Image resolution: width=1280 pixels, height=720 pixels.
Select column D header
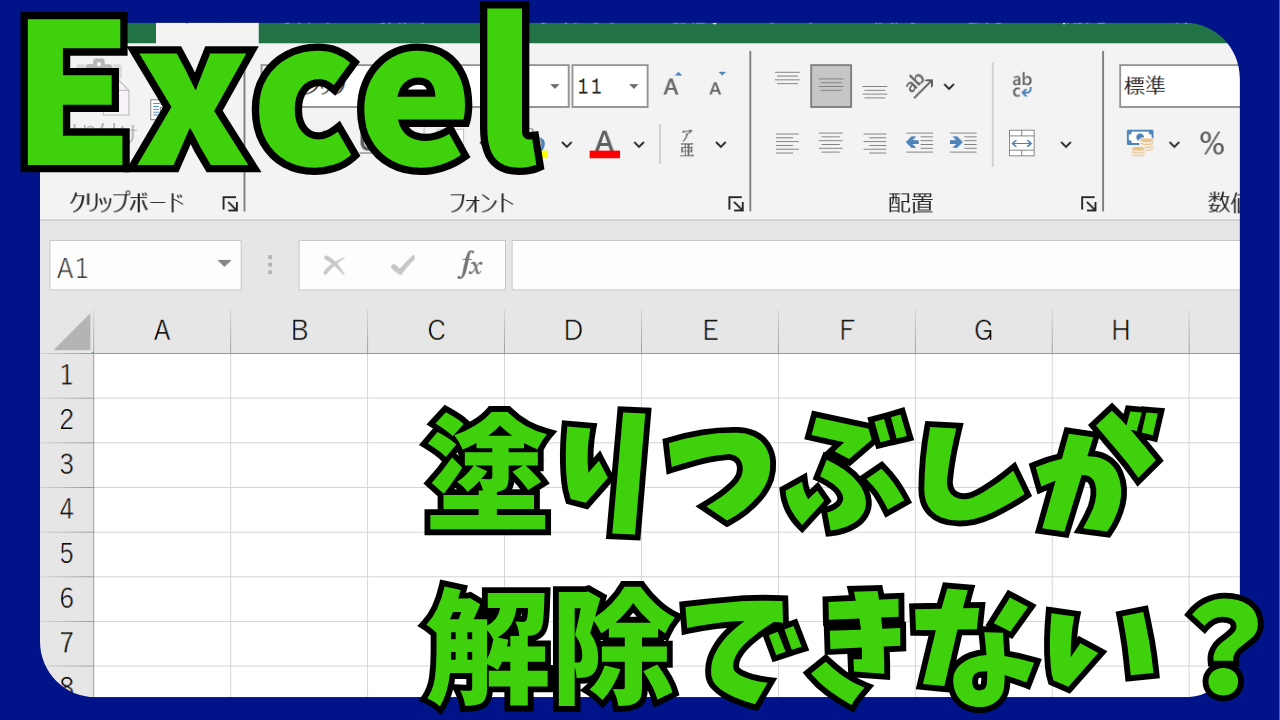[573, 331]
